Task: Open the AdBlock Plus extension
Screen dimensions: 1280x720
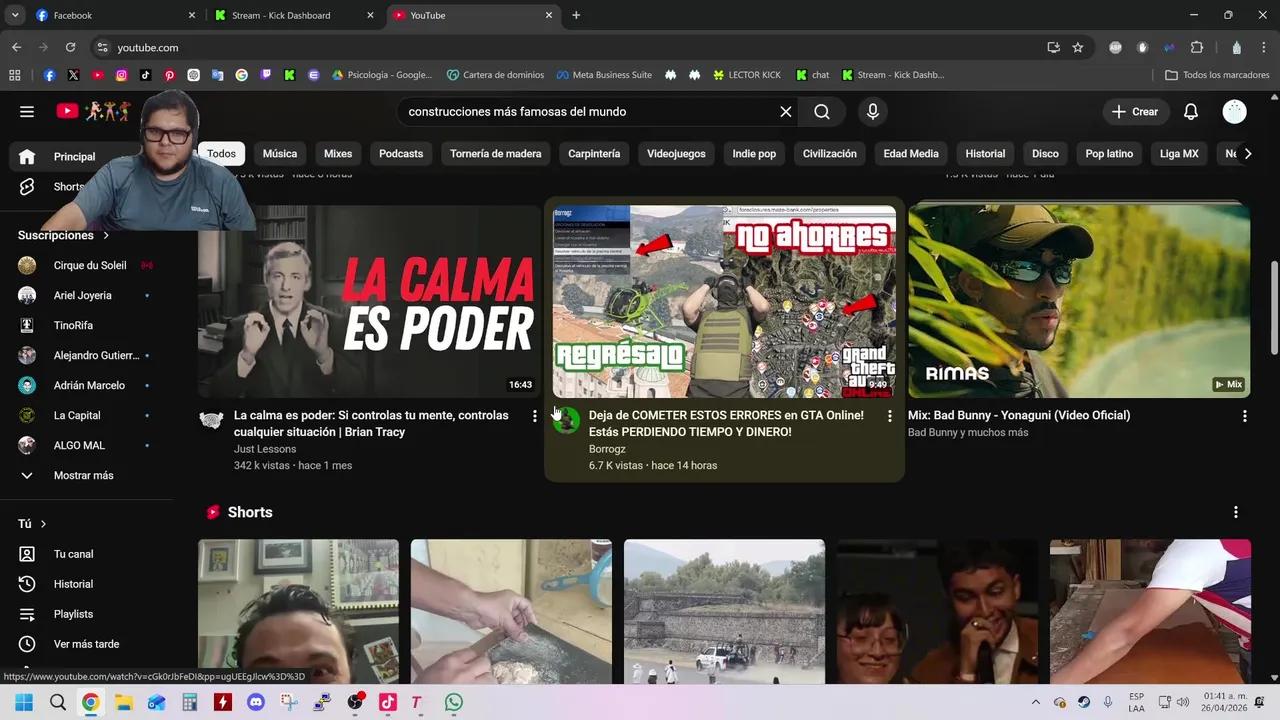Action: click(x=1116, y=47)
